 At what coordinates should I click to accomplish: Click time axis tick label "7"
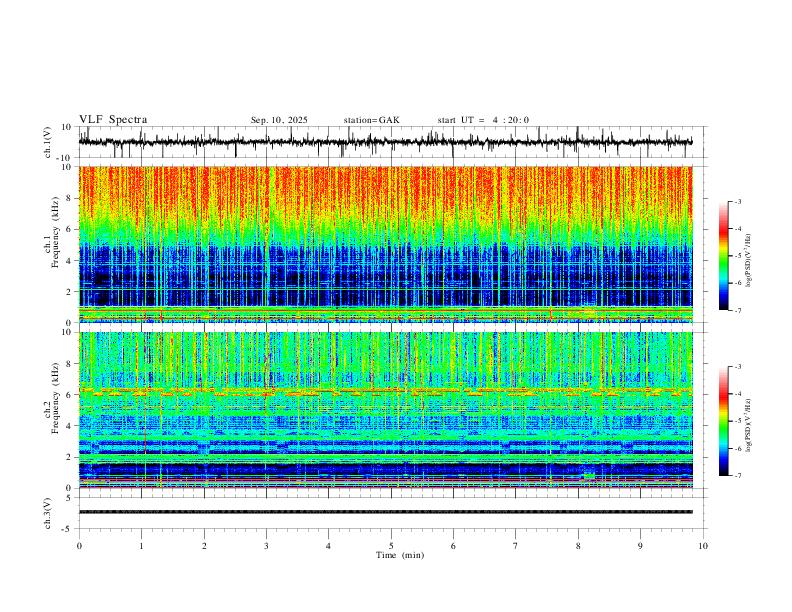coord(516,546)
